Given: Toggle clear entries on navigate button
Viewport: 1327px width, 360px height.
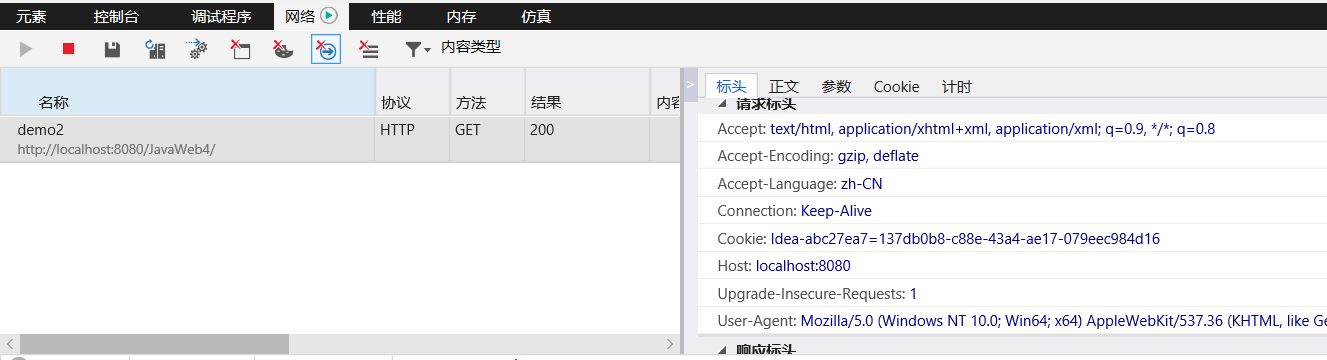Looking at the screenshot, I should pyautogui.click(x=326, y=48).
